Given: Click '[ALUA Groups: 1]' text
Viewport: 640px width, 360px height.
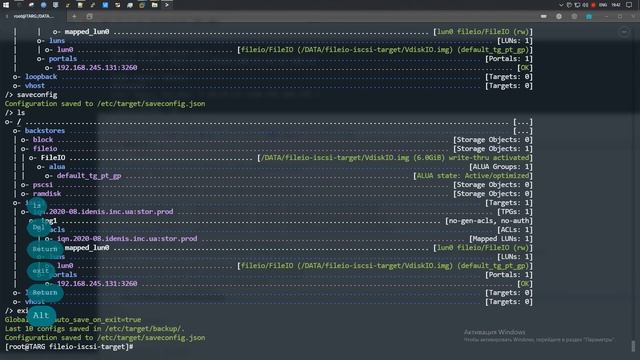Looking at the screenshot, I should (x=501, y=167).
